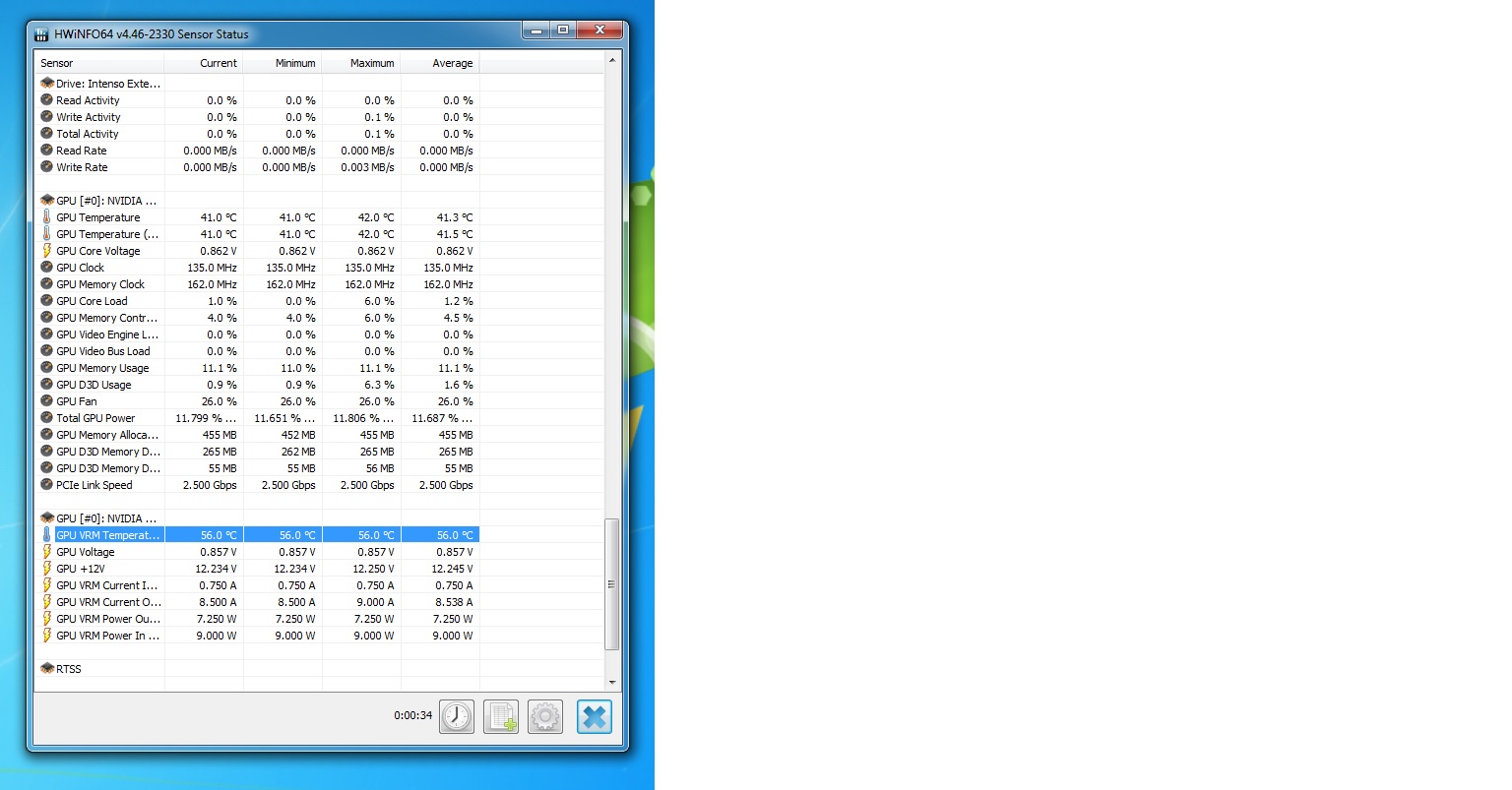Screen dimensions: 1512x790
Task: Click the gauge icon beside GPU Core Load
Action: click(x=46, y=301)
